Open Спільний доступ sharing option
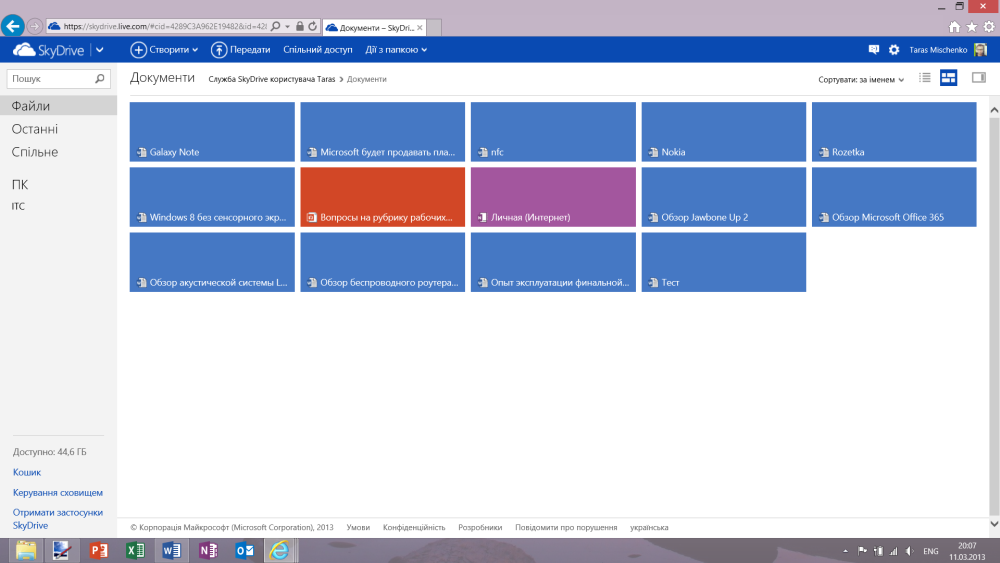Viewport: 1000px width, 563px height. pyautogui.click(x=318, y=50)
